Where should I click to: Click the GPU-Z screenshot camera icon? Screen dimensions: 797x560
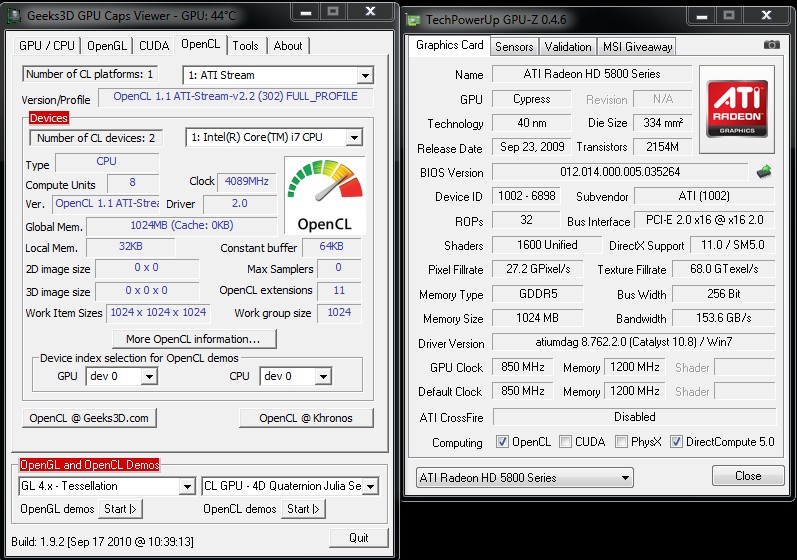(771, 45)
